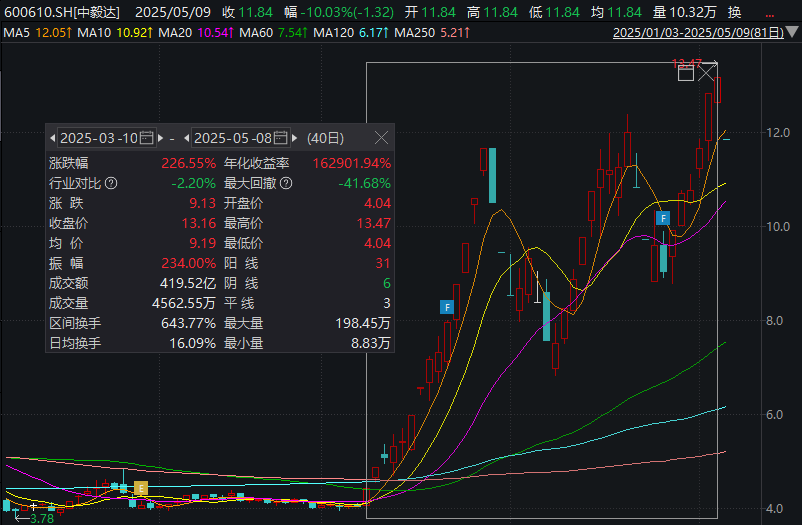The height and width of the screenshot is (525, 802).
Task: Step start date 2025-03-10 forward one day
Action: [x=161, y=138]
